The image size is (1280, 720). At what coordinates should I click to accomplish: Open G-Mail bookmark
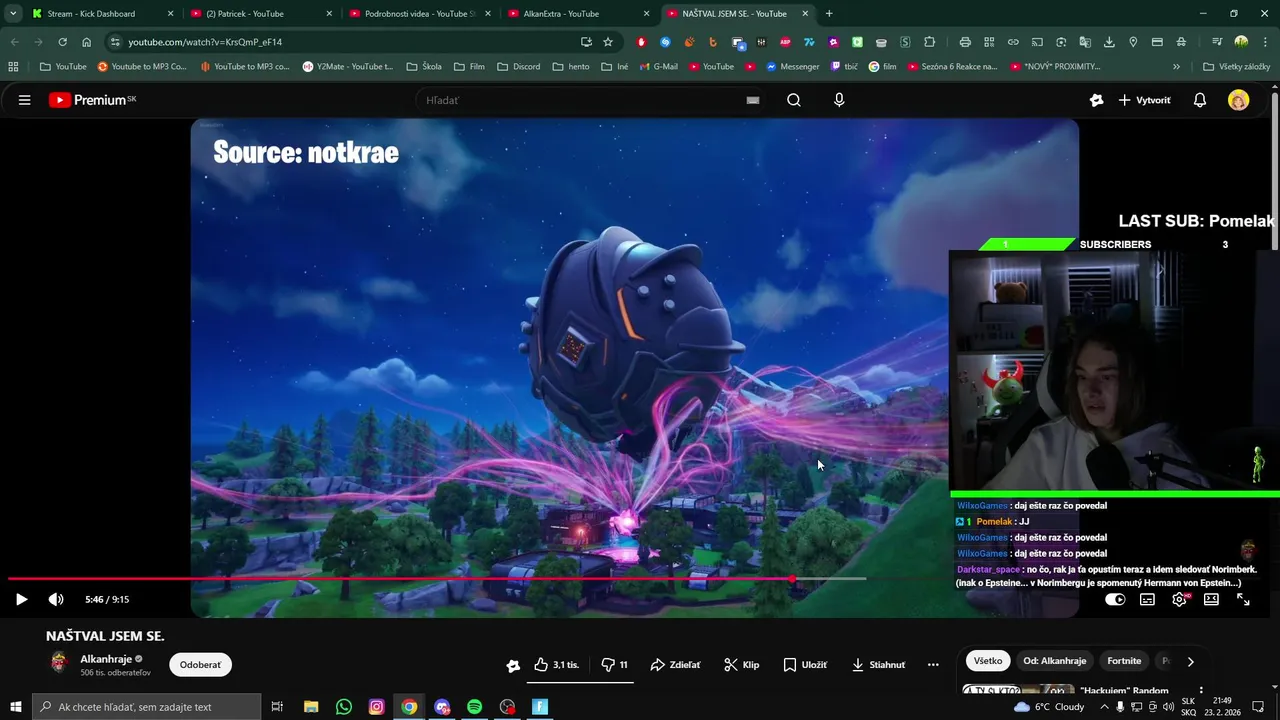point(657,67)
